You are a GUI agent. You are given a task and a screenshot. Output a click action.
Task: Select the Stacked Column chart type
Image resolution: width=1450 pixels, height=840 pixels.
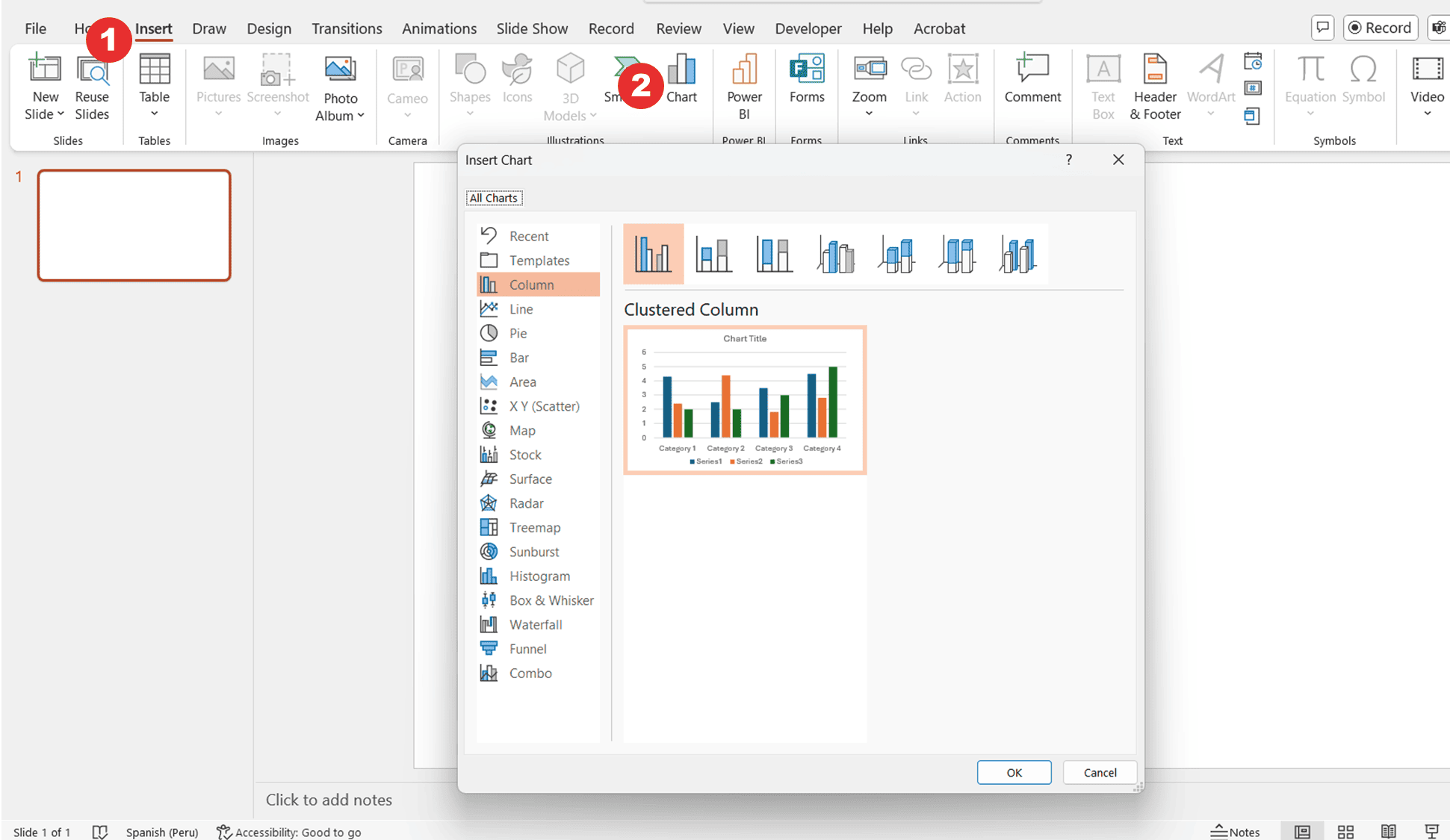(714, 253)
